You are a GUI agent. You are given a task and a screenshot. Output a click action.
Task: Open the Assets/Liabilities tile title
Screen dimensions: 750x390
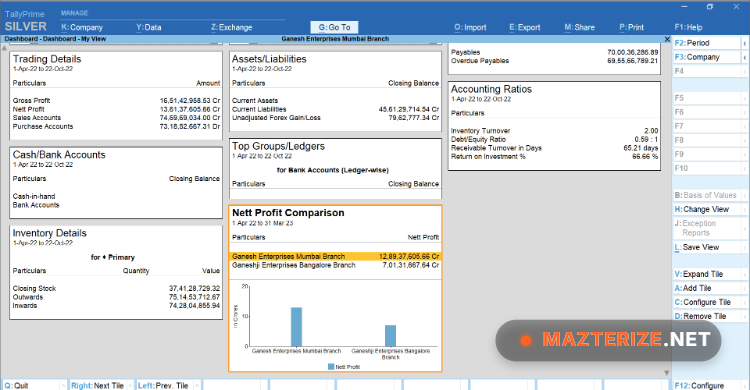pyautogui.click(x=269, y=59)
